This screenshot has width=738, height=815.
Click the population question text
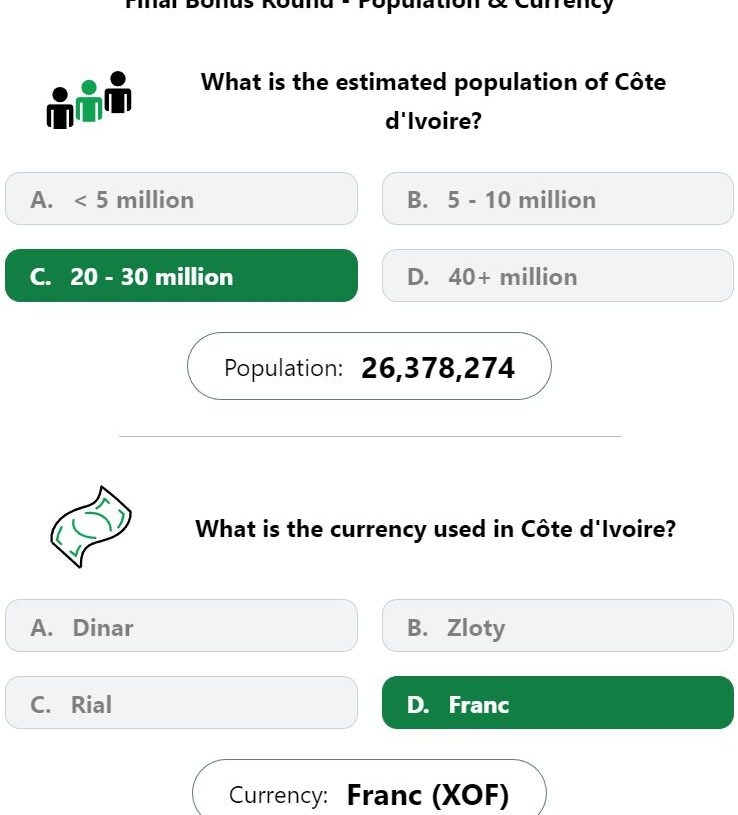pos(433,101)
